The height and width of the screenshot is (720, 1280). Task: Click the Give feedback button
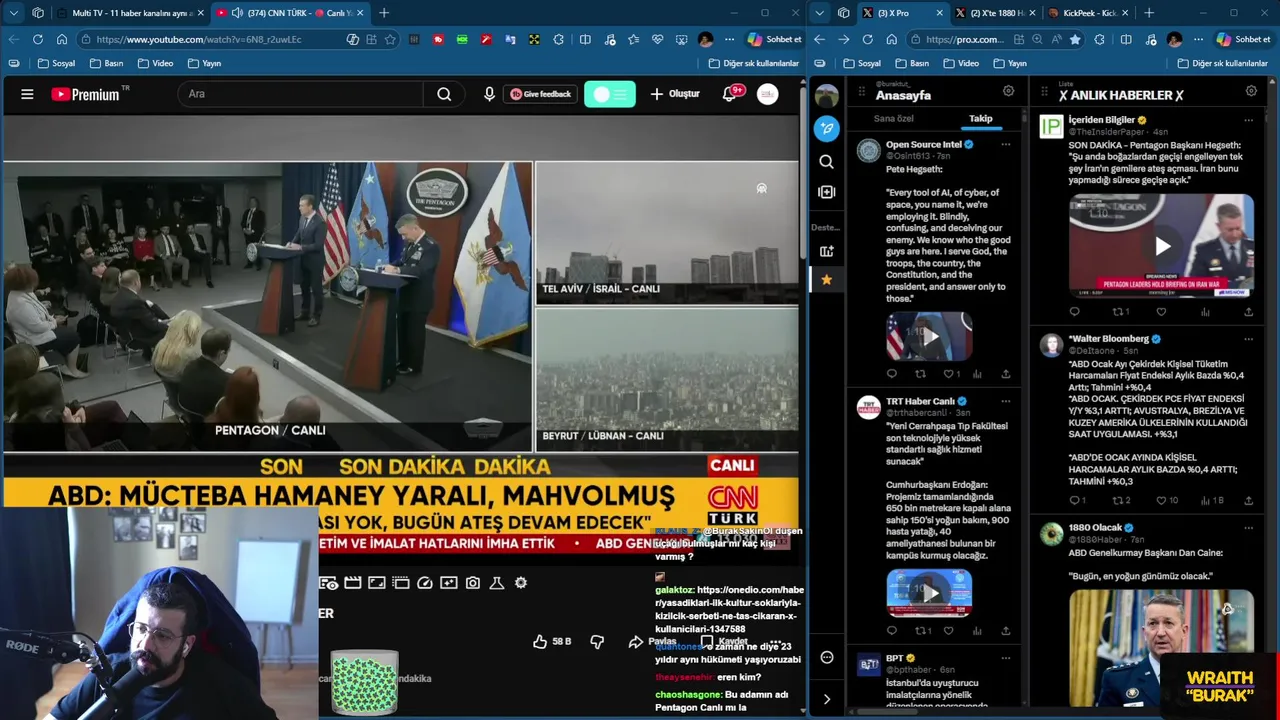[541, 94]
